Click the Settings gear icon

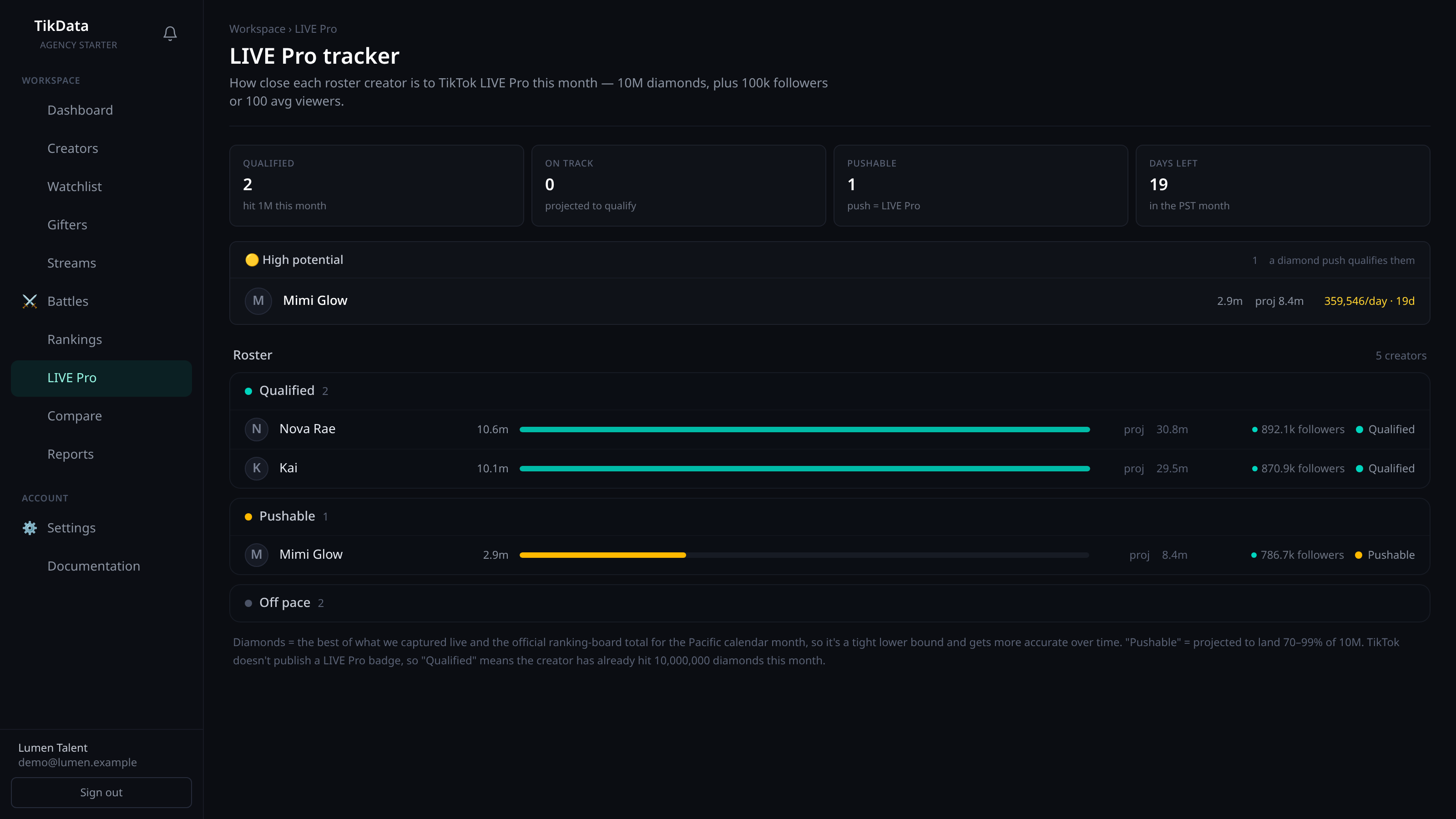tap(30, 528)
